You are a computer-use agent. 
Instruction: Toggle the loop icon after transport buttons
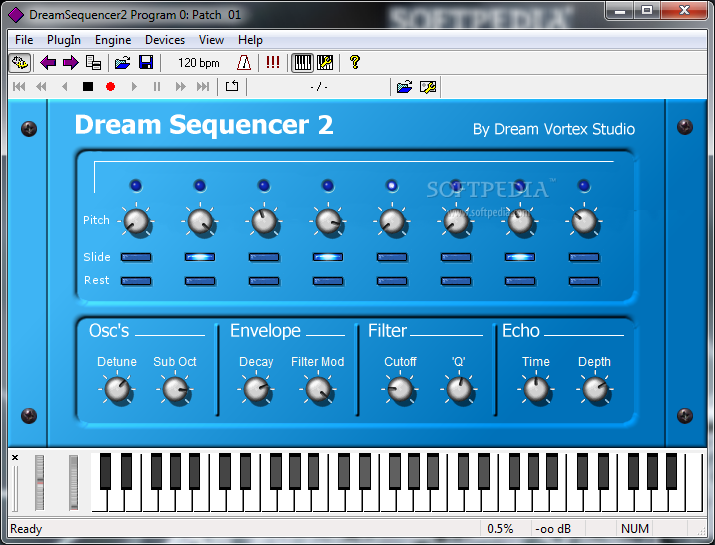tap(232, 86)
